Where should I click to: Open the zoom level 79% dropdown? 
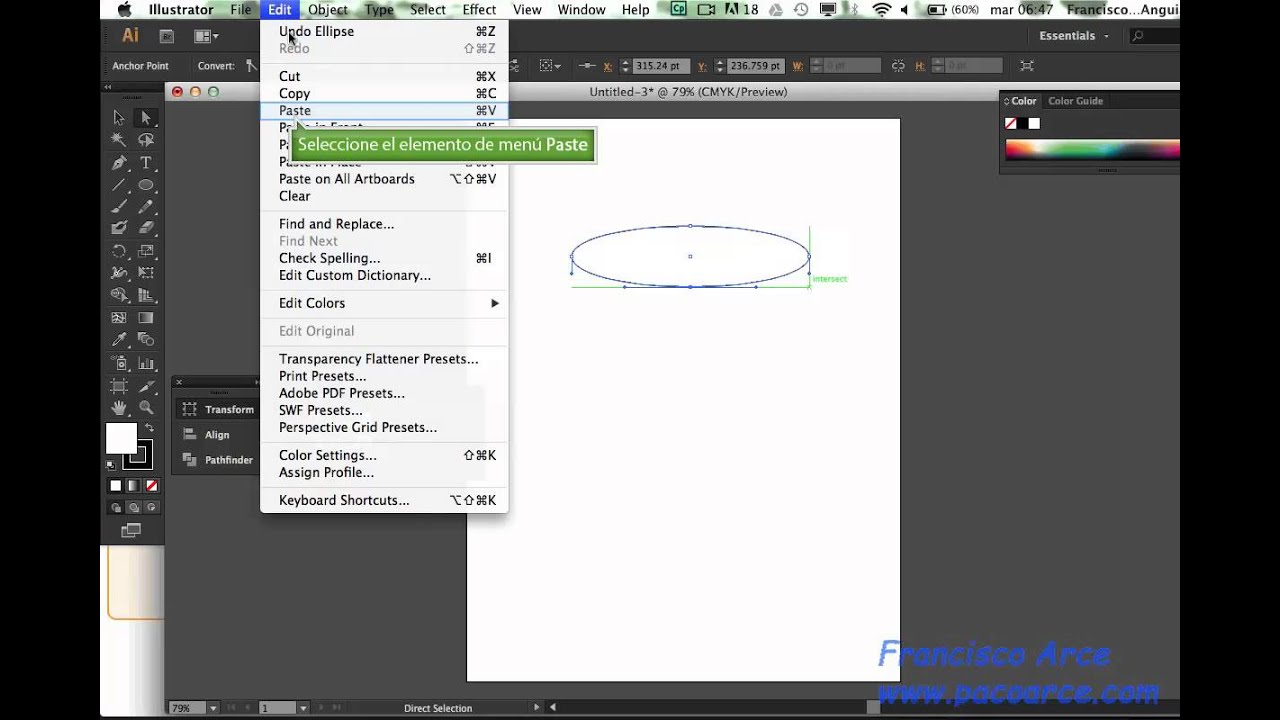coord(212,708)
